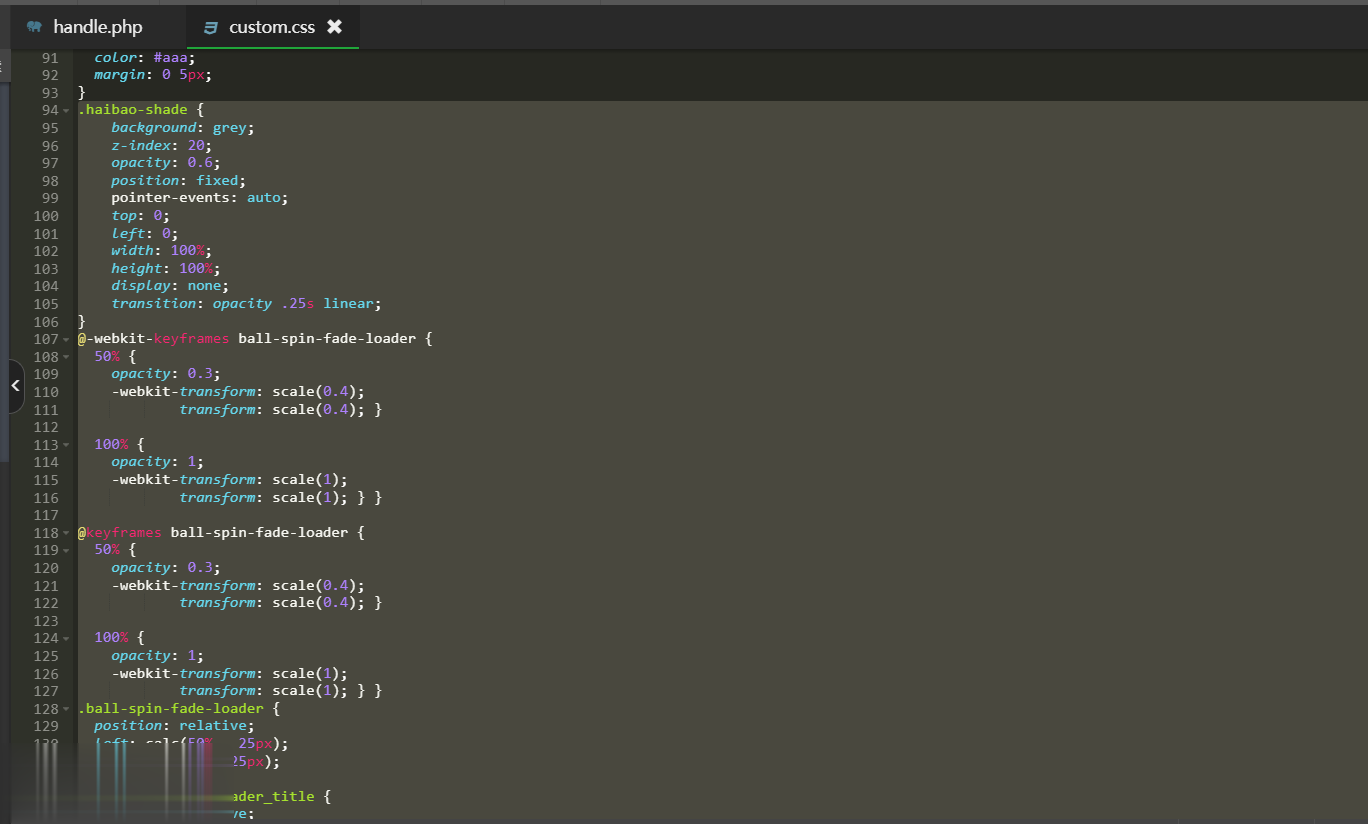Image resolution: width=1368 pixels, height=824 pixels.
Task: Click the PHP elephant icon on handle.php tab
Action: [35, 27]
